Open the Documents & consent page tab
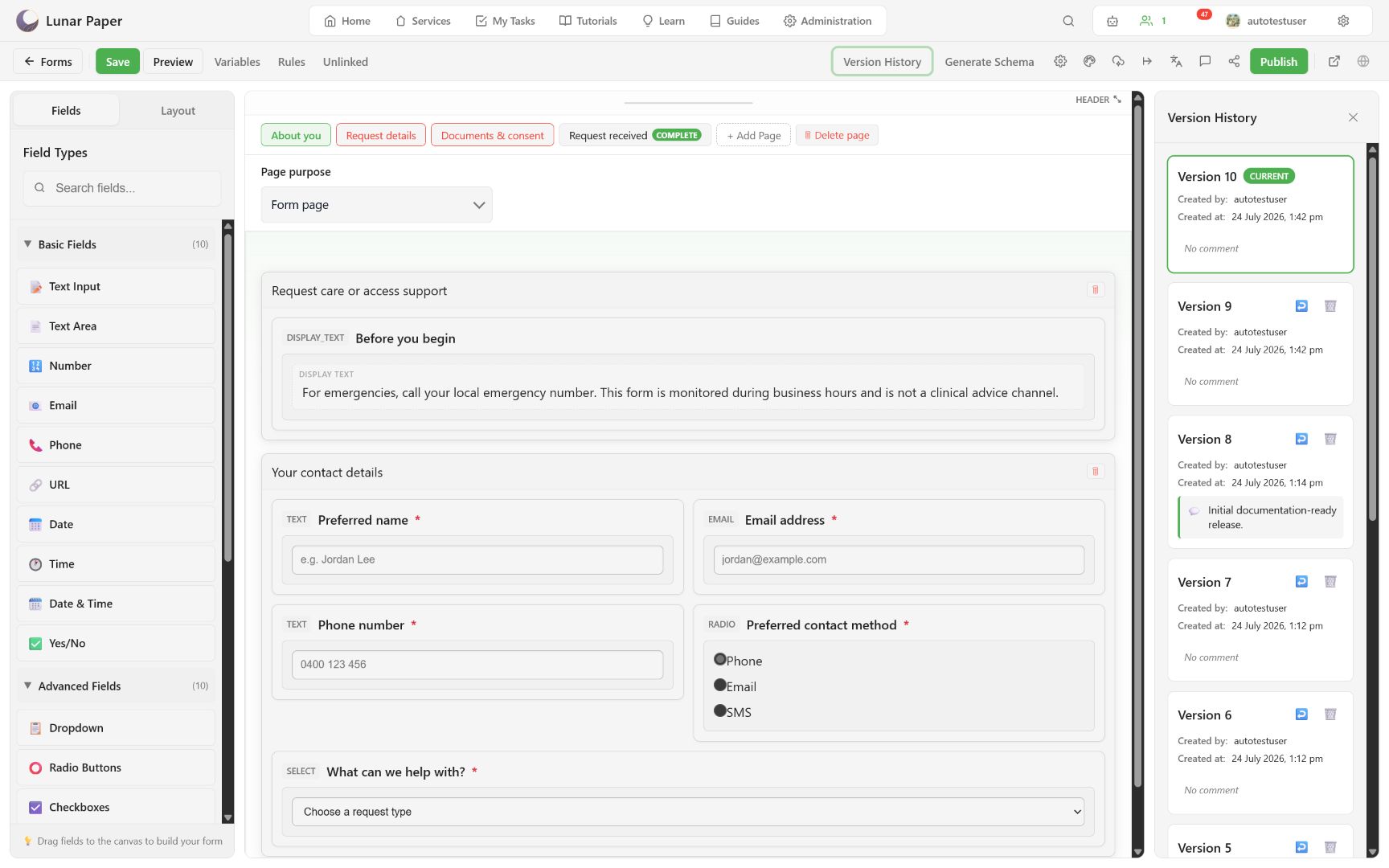 [x=493, y=135]
